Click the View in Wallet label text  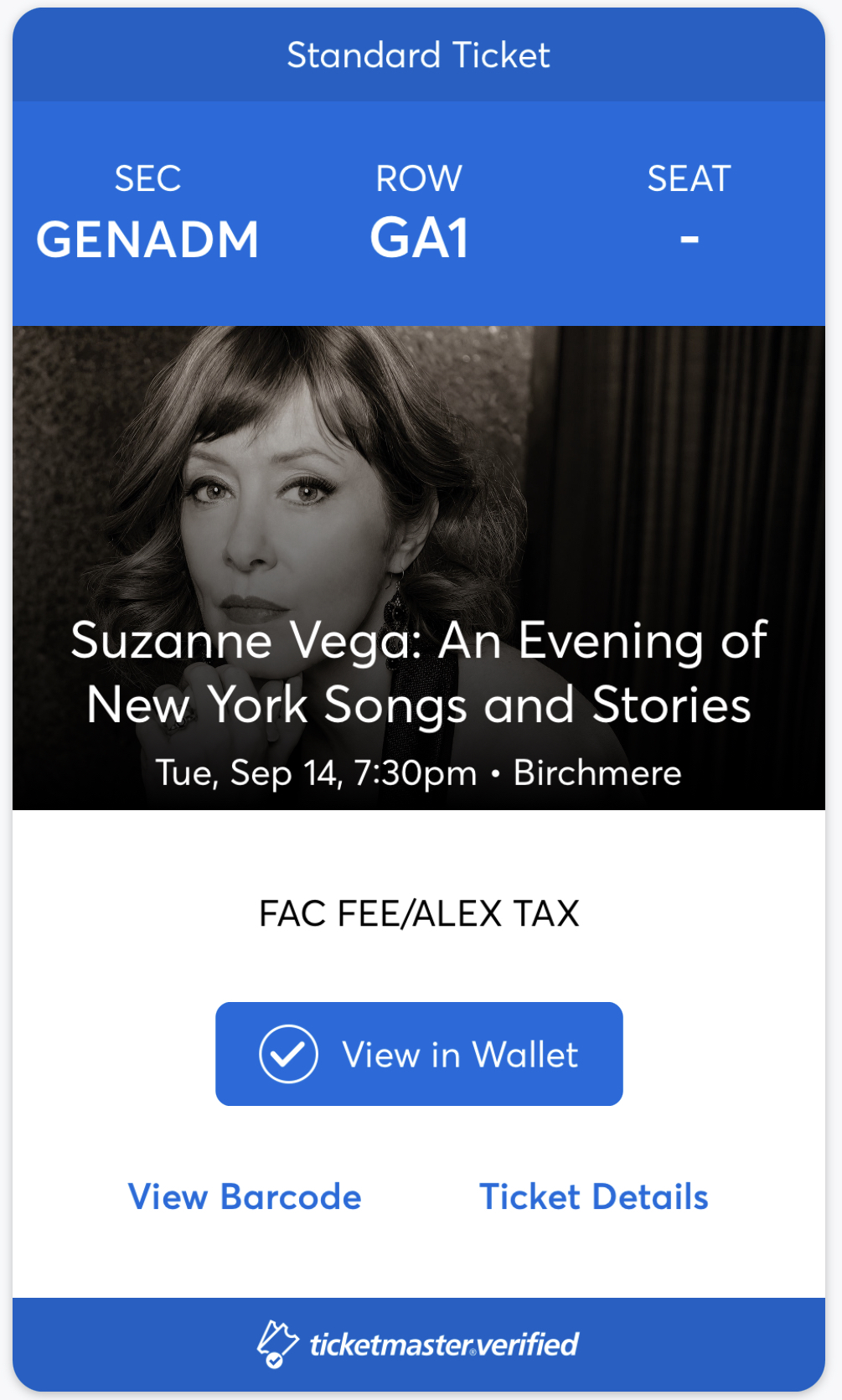point(460,1055)
